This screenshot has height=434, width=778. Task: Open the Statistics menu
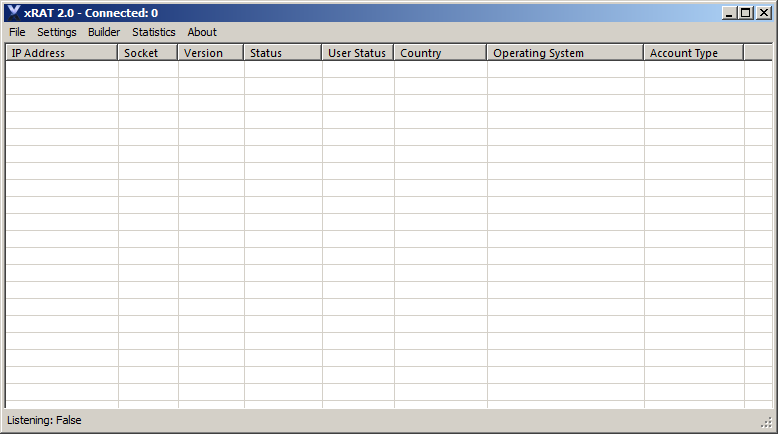153,32
